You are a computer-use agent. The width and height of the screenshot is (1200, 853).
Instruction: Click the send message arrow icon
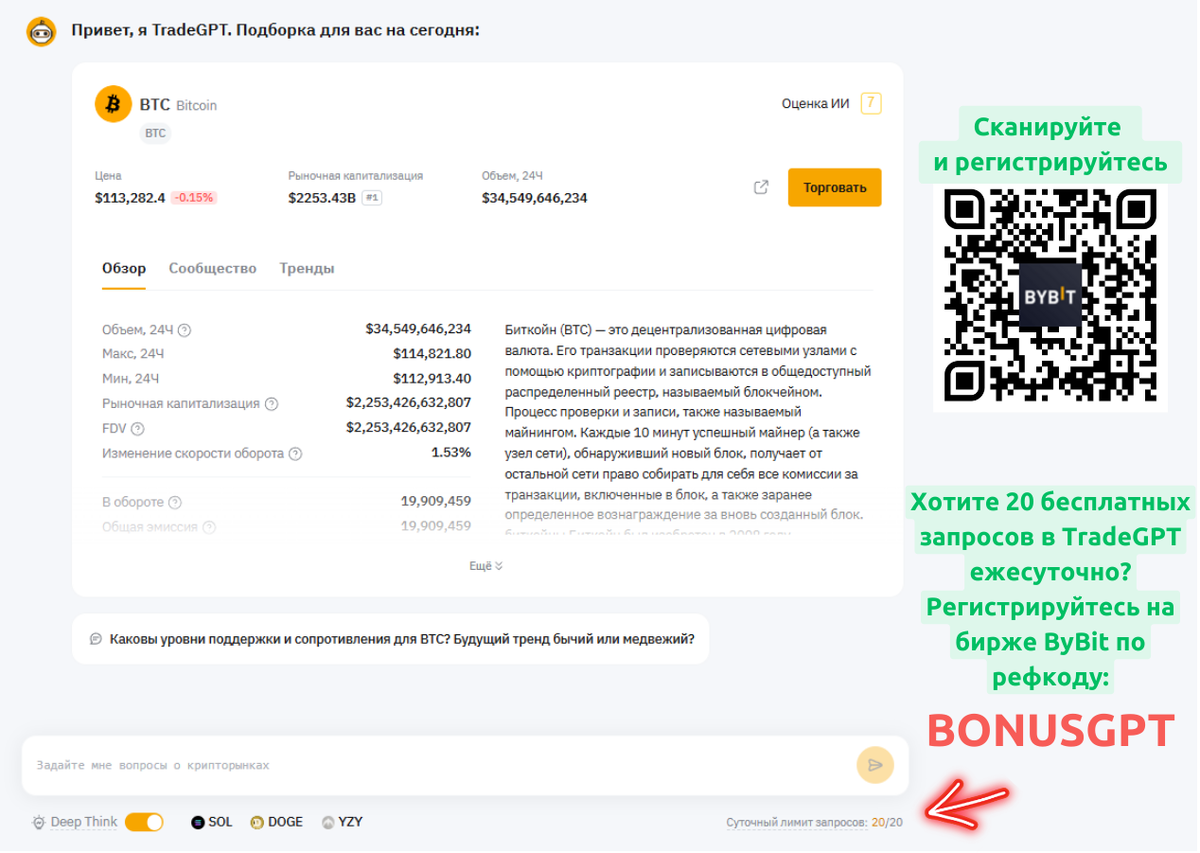click(875, 765)
